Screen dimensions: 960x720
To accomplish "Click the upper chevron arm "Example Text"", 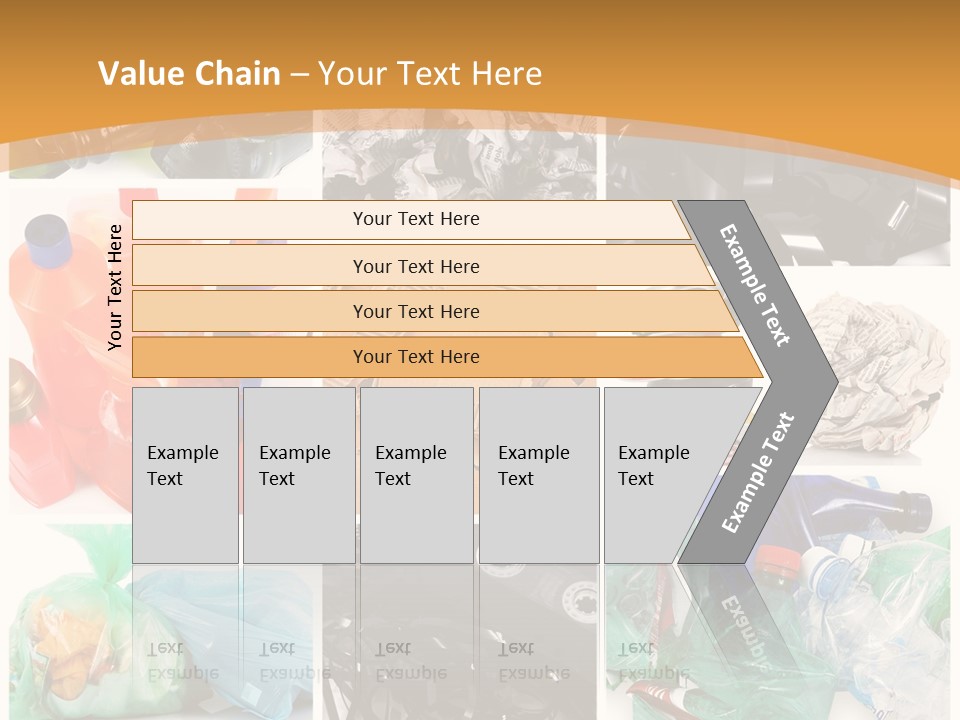I will [756, 284].
